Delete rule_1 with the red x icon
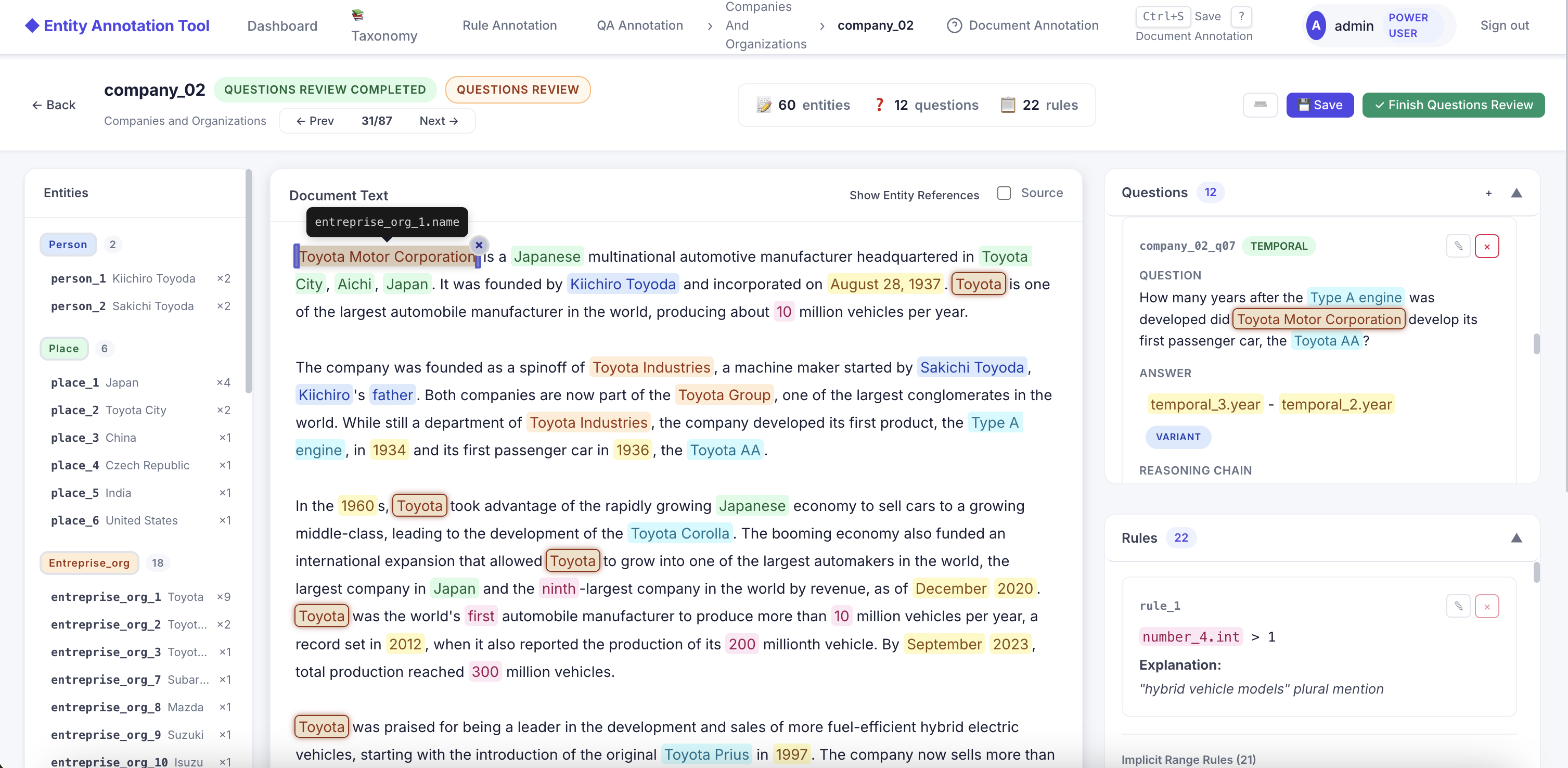This screenshot has width=1568, height=768. pyautogui.click(x=1486, y=606)
